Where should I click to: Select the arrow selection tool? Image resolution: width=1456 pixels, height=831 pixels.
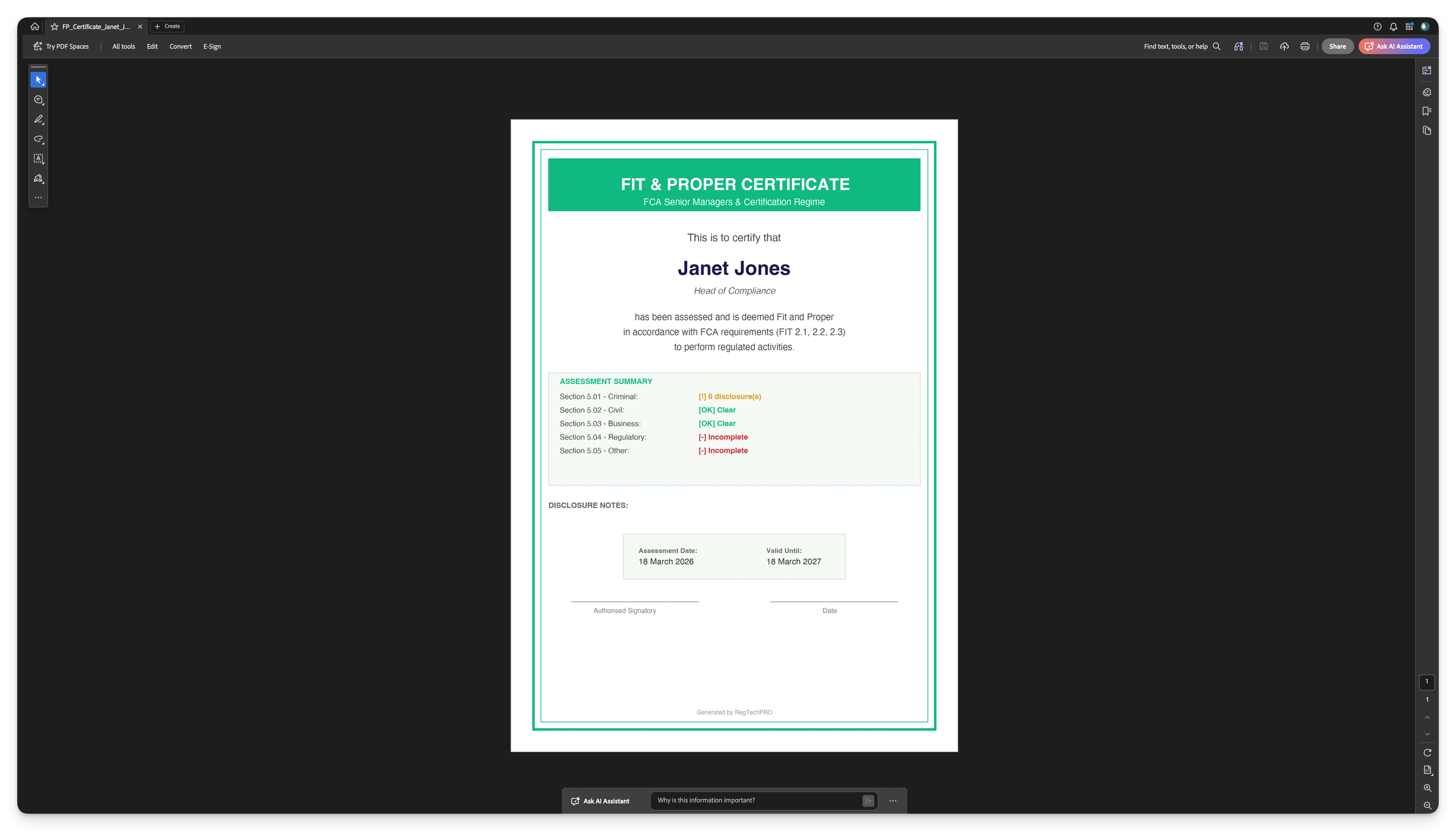pos(38,80)
